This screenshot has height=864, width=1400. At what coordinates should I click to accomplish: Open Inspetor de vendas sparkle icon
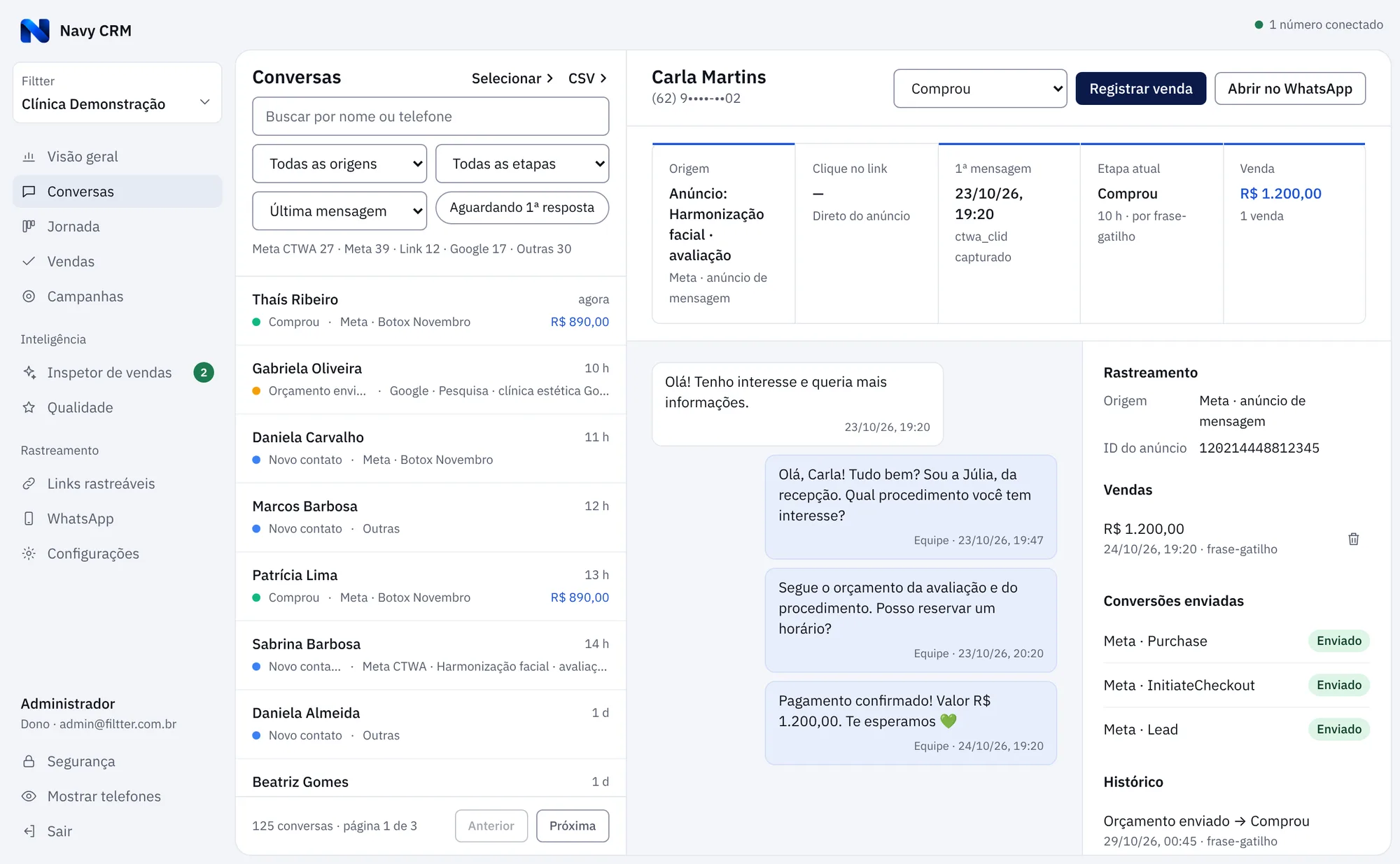[29, 372]
